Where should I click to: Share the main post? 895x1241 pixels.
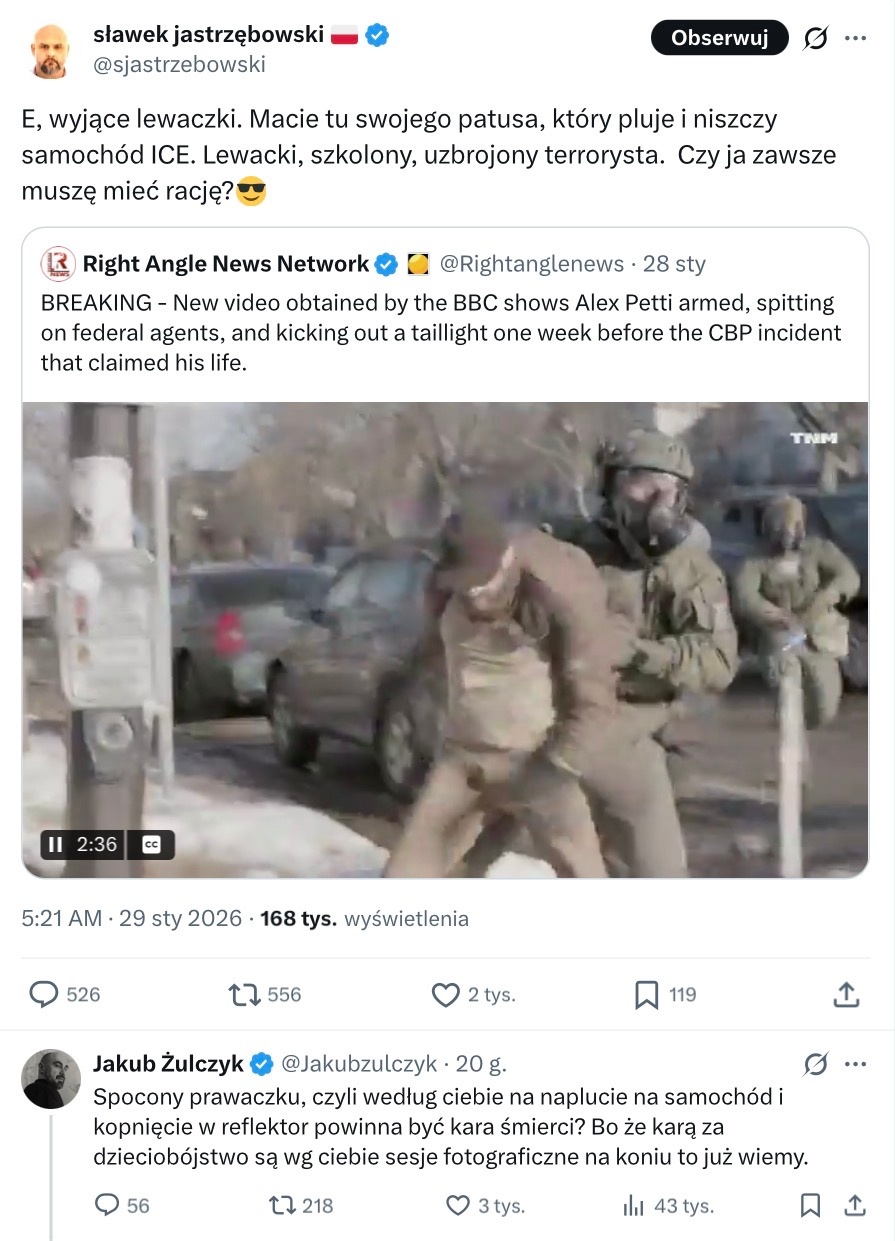tap(846, 994)
